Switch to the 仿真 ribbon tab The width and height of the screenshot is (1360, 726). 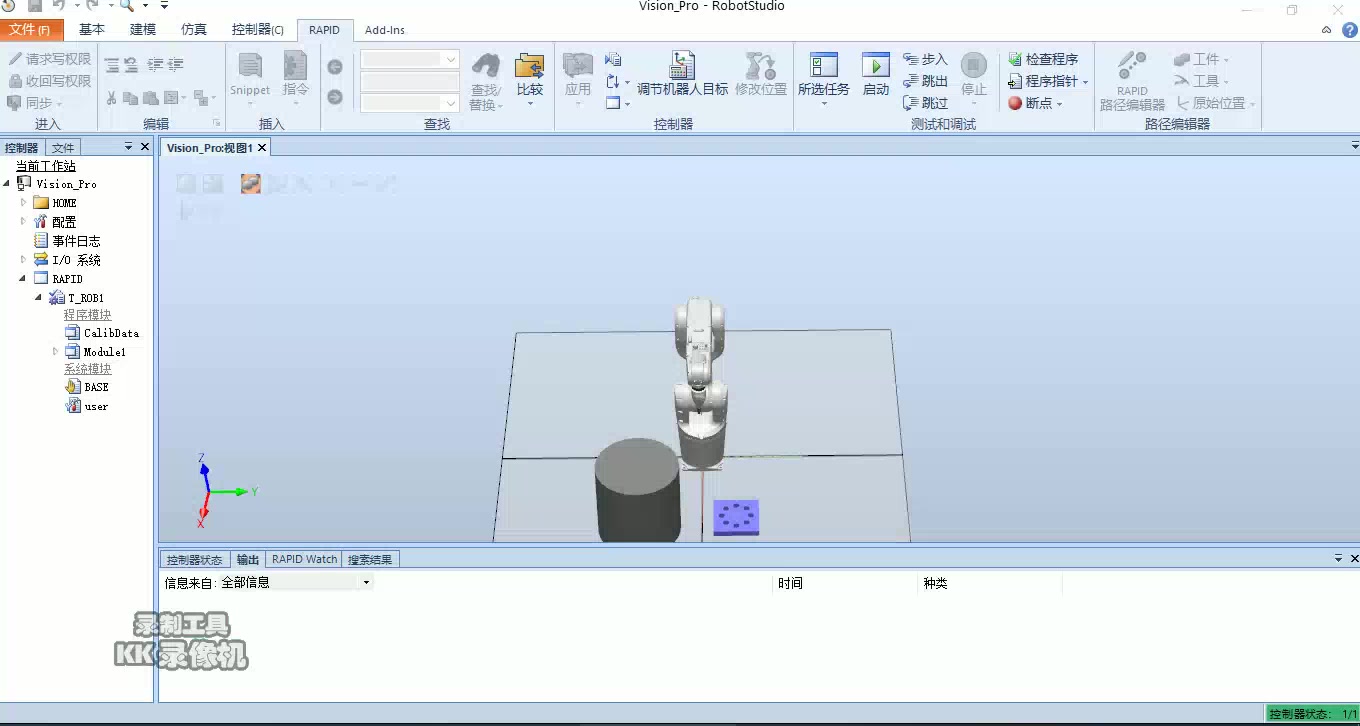click(194, 30)
